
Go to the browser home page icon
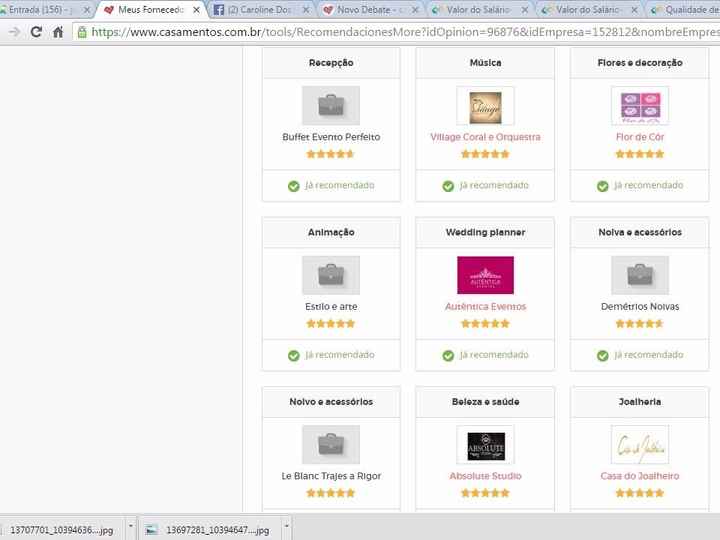click(x=58, y=32)
